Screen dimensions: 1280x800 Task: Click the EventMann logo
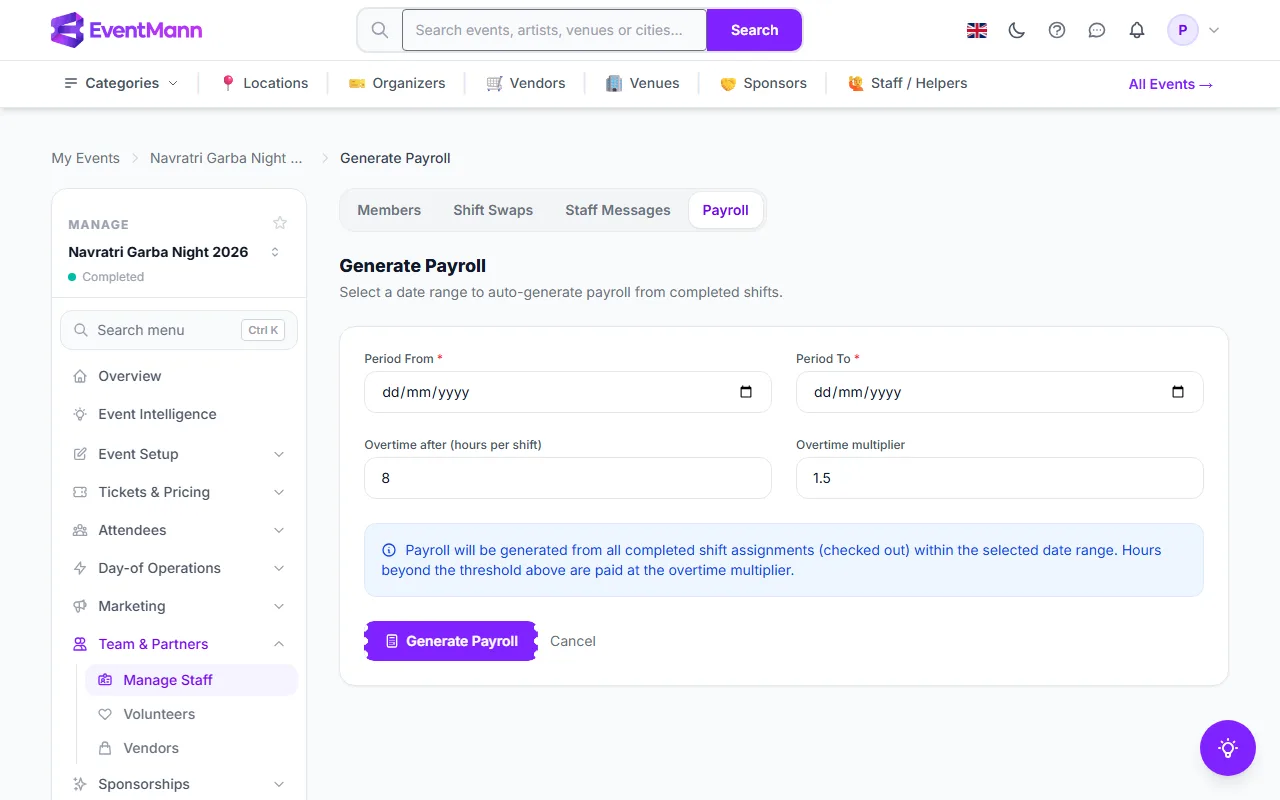point(126,30)
